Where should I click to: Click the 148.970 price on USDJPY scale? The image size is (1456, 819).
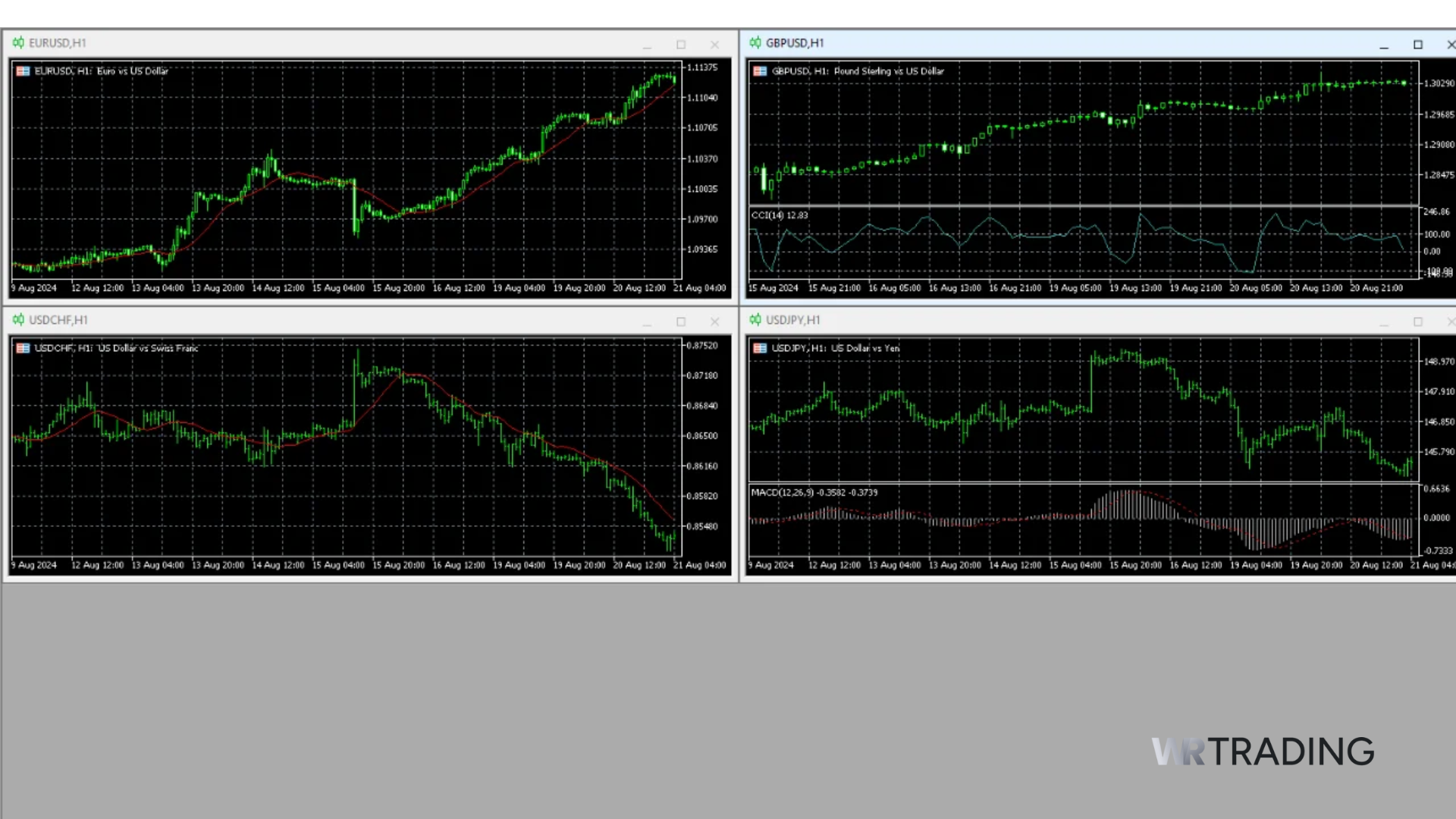1439,362
